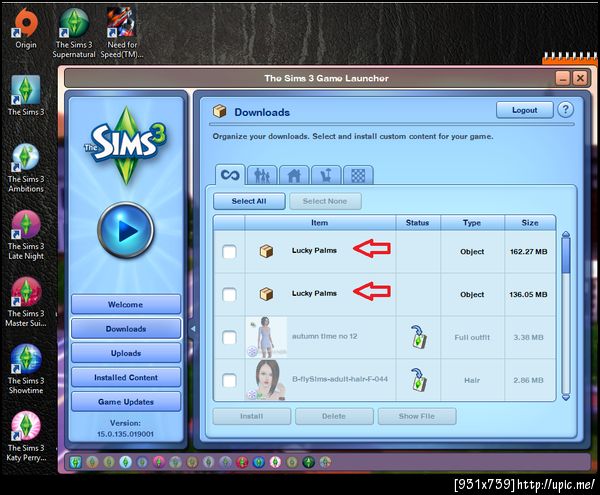The image size is (600, 495).
Task: Open the Origin desktop shortcut
Action: tap(26, 30)
